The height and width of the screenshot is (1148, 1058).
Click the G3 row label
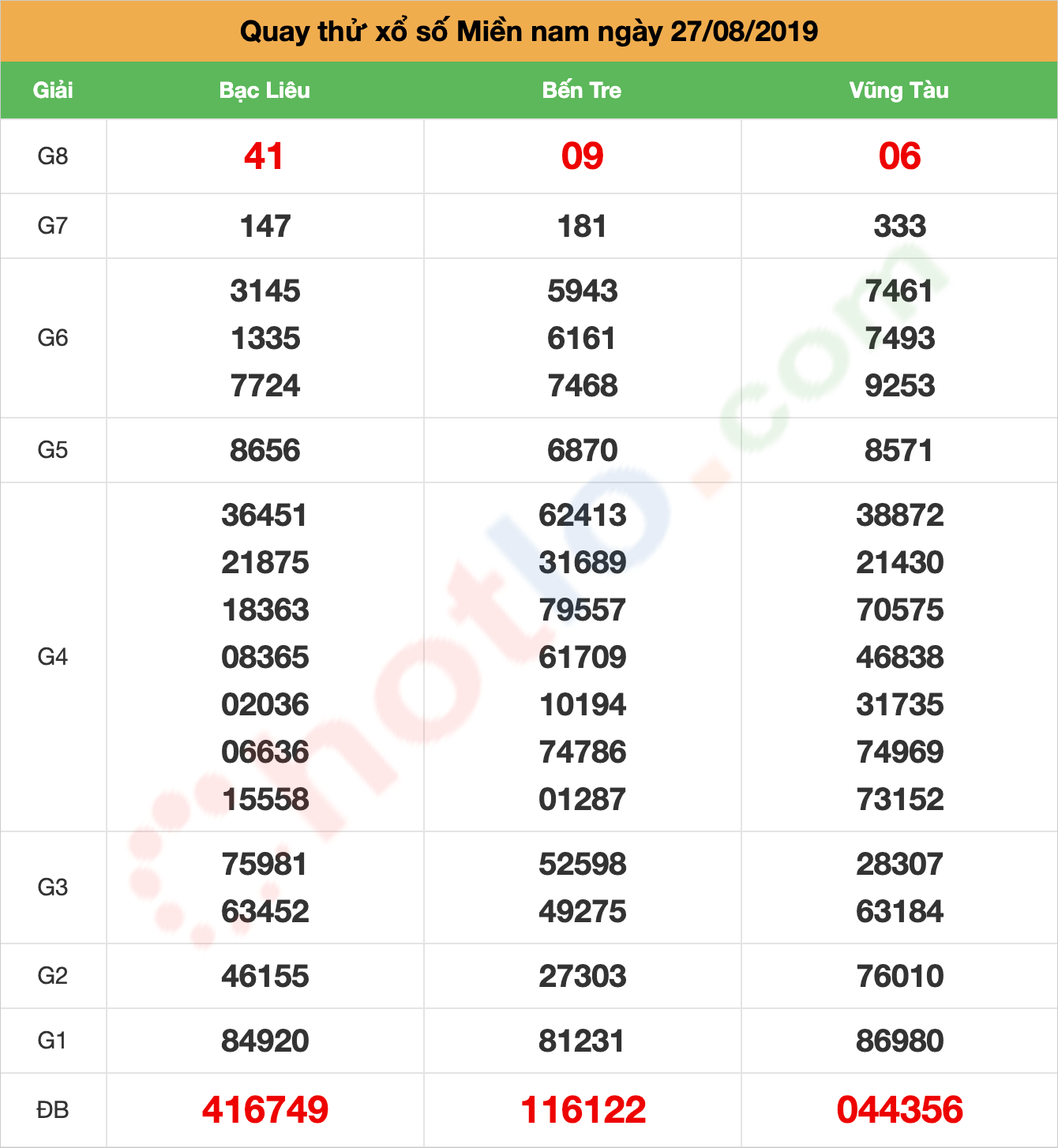pos(53,887)
